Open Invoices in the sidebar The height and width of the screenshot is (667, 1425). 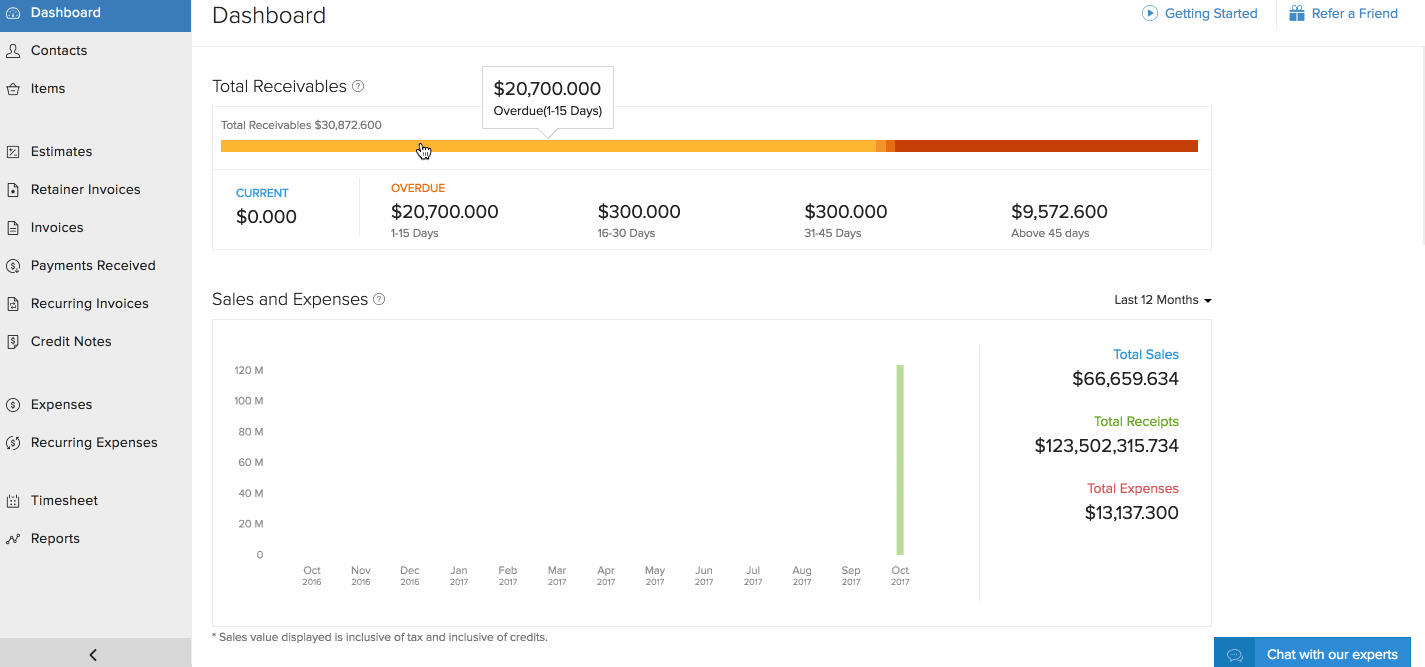pyautogui.click(x=57, y=228)
